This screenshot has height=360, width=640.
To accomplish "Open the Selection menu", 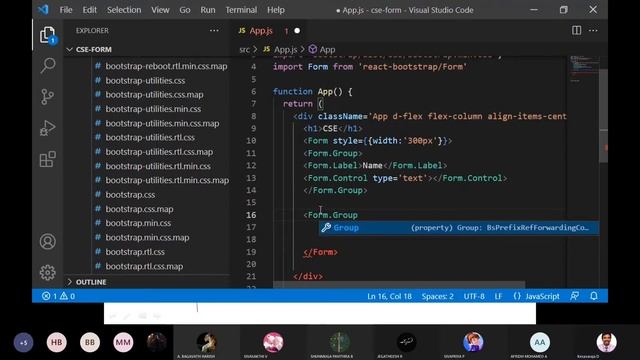I will pos(124,10).
